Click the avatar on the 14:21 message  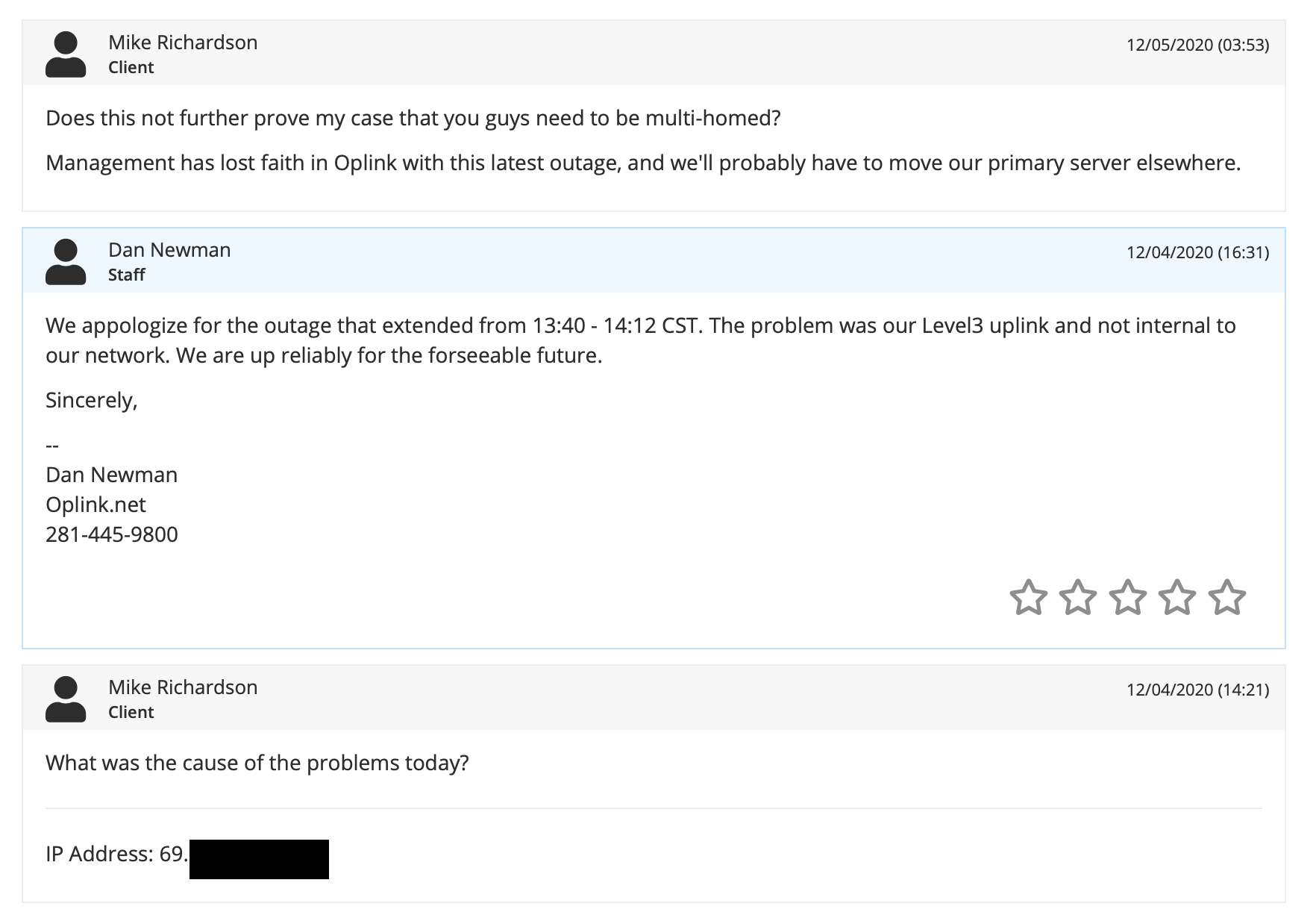tap(66, 699)
